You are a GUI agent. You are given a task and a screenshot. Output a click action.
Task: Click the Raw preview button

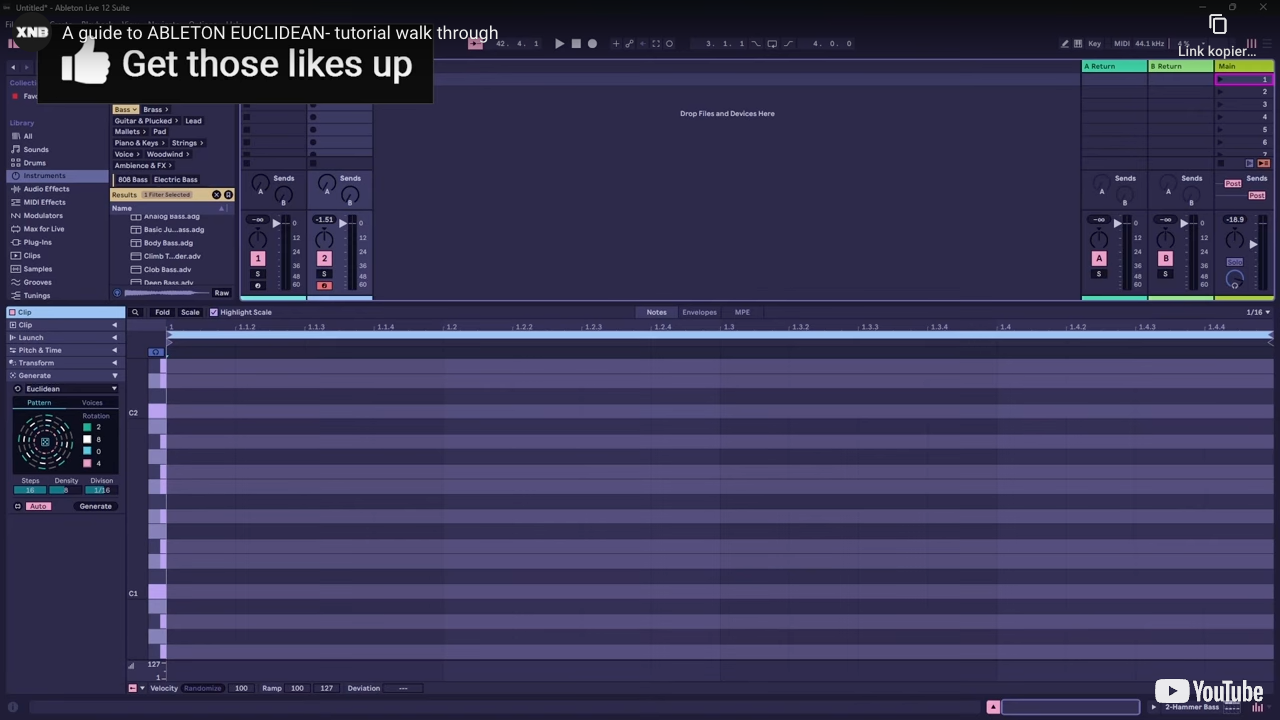pyautogui.click(x=221, y=293)
